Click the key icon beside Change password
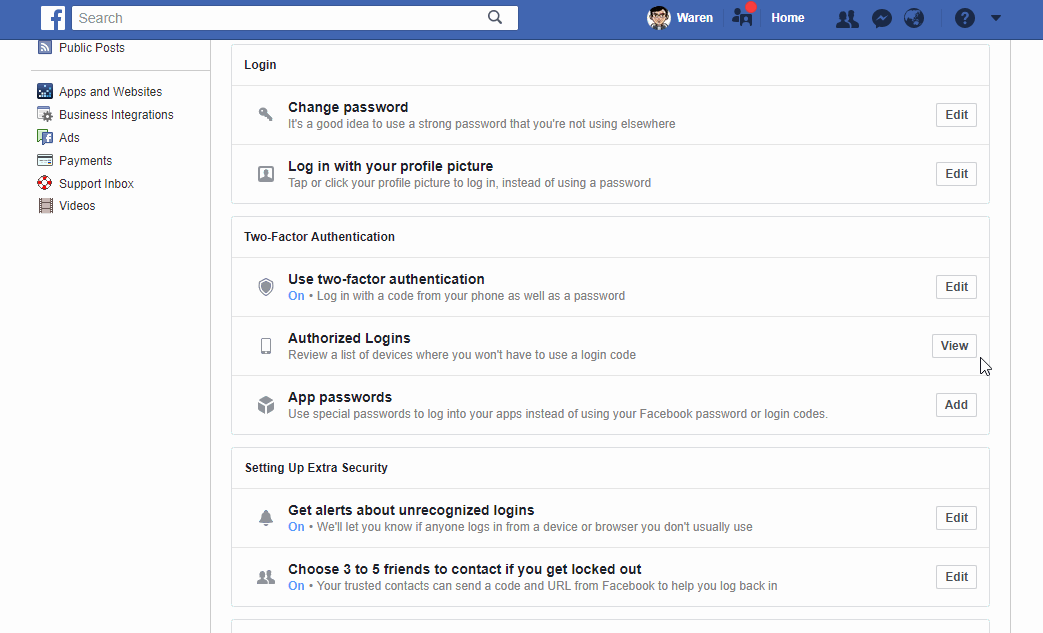 point(265,114)
